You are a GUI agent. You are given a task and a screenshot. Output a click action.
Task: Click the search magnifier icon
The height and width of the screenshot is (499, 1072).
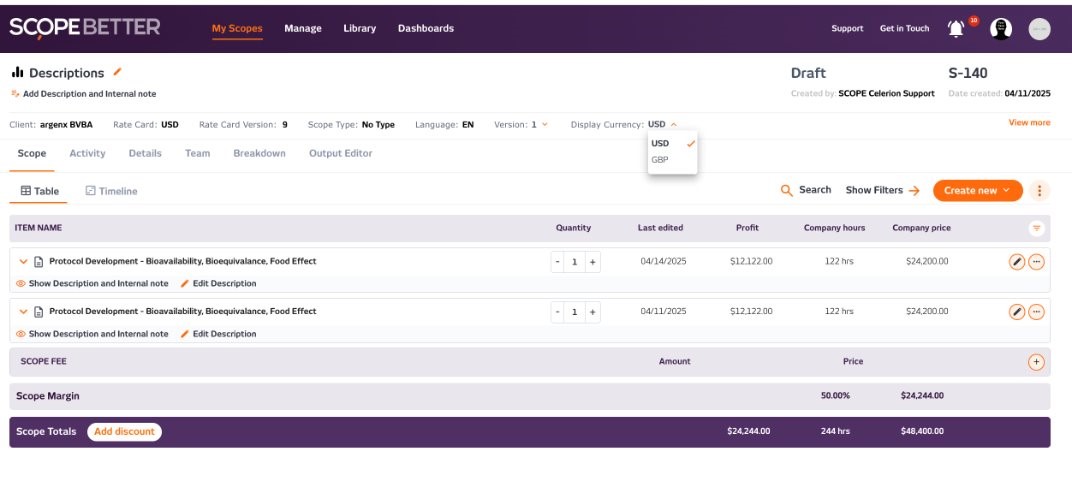(787, 190)
